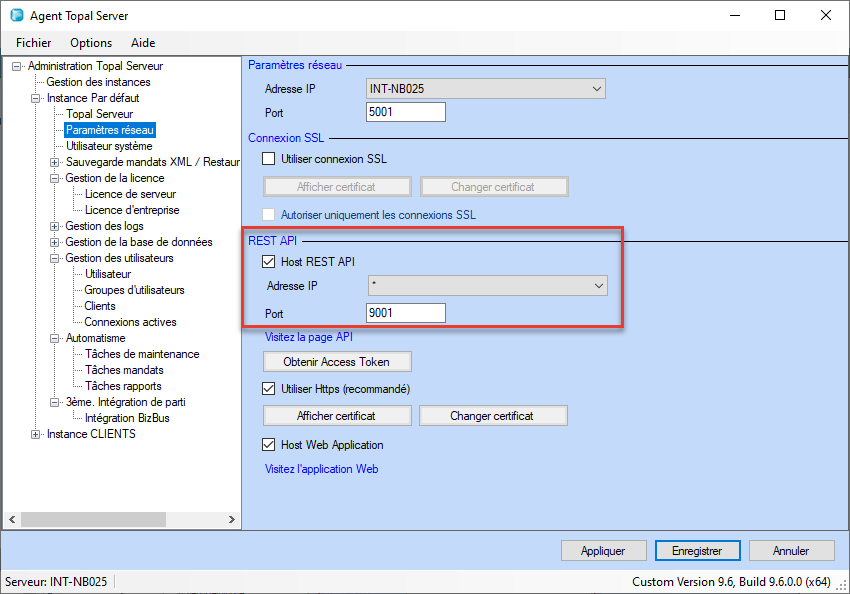850x594 pixels.
Task: Collapse the Administration Topal Serveur root node
Action: (x=16, y=66)
